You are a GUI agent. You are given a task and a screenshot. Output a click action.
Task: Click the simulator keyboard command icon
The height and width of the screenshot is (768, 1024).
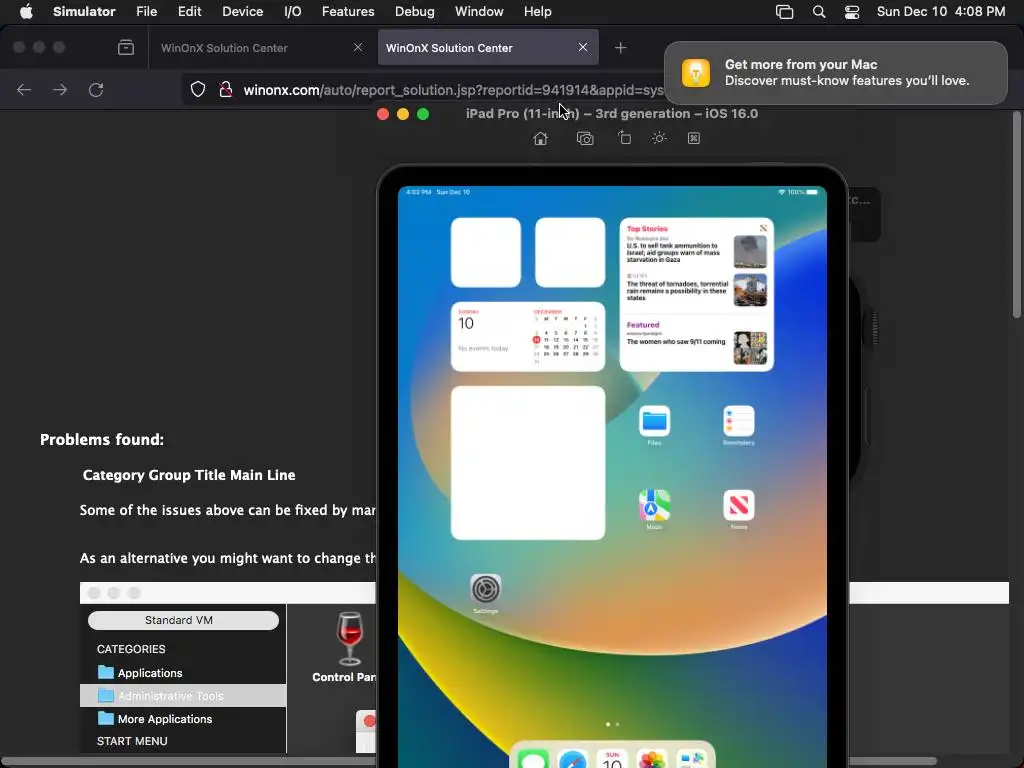click(x=694, y=138)
